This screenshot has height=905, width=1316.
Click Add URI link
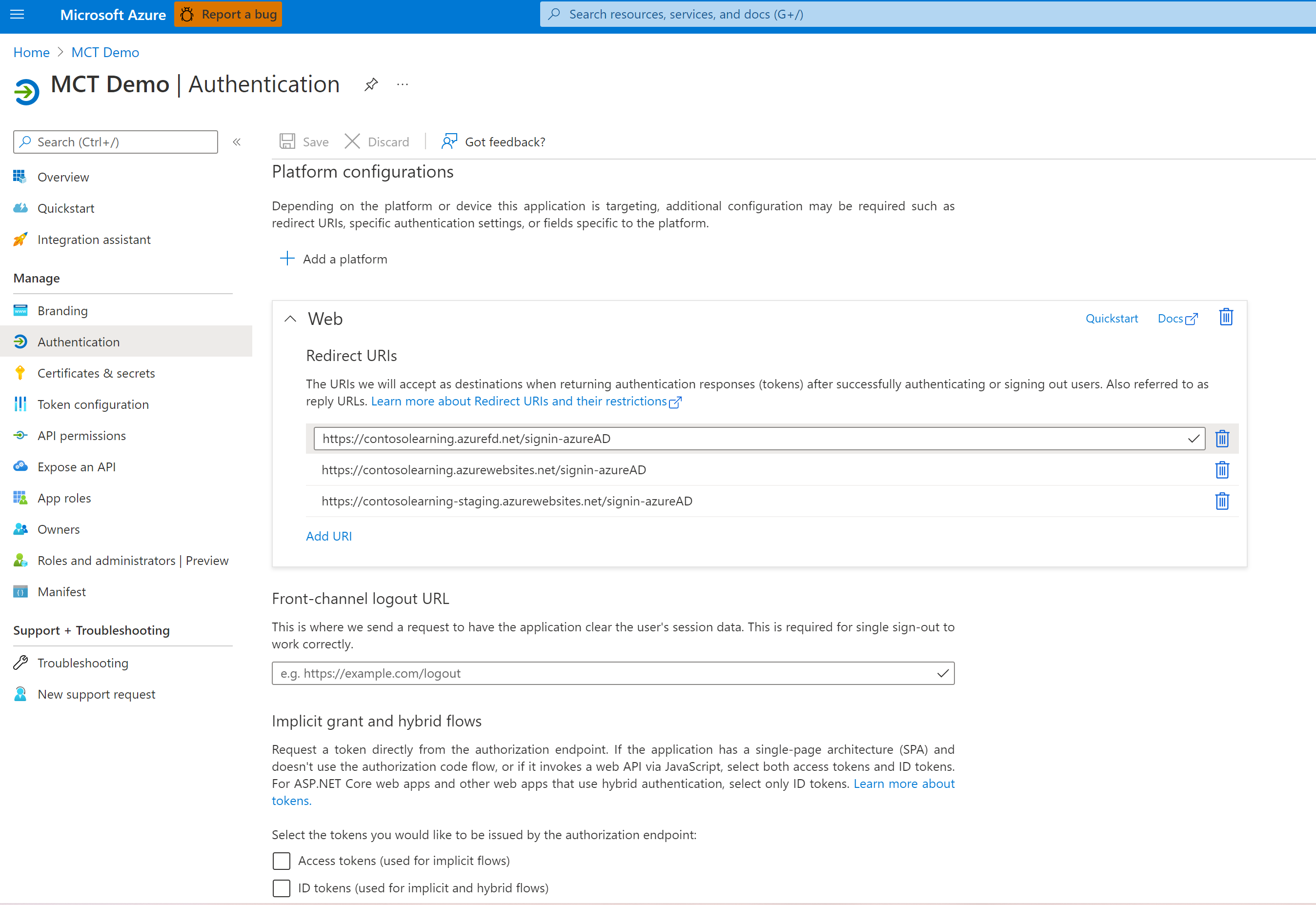point(329,536)
